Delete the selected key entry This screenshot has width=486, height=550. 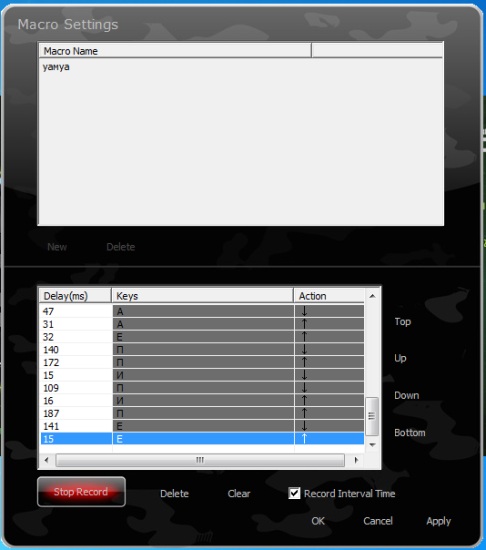coord(174,494)
